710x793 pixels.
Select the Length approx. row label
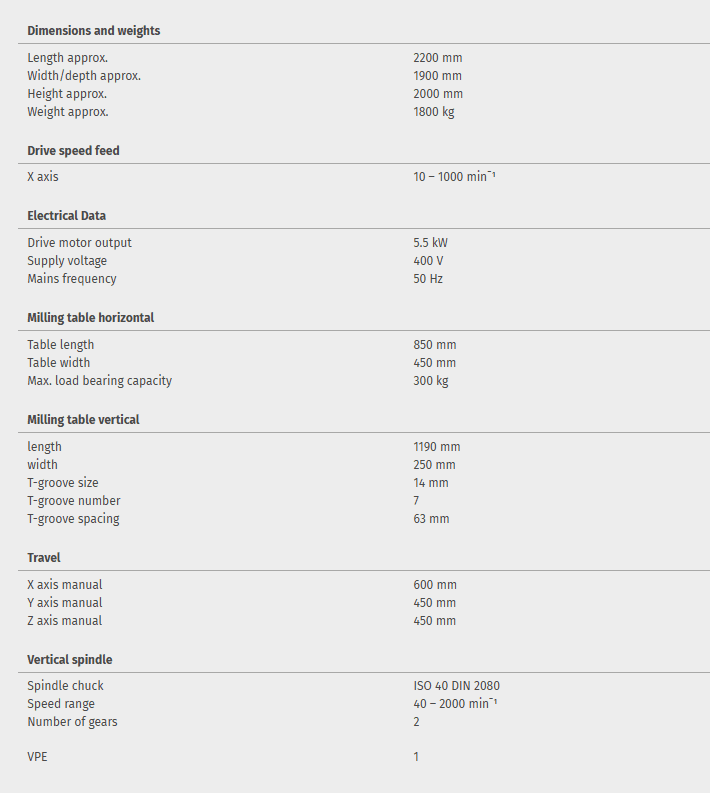tap(68, 58)
